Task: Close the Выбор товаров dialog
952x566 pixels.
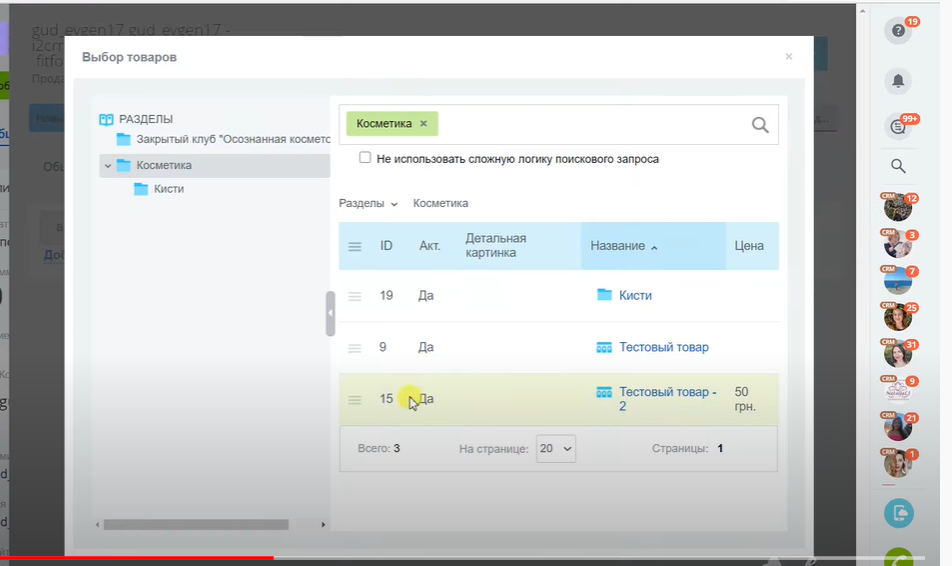Action: click(x=789, y=56)
